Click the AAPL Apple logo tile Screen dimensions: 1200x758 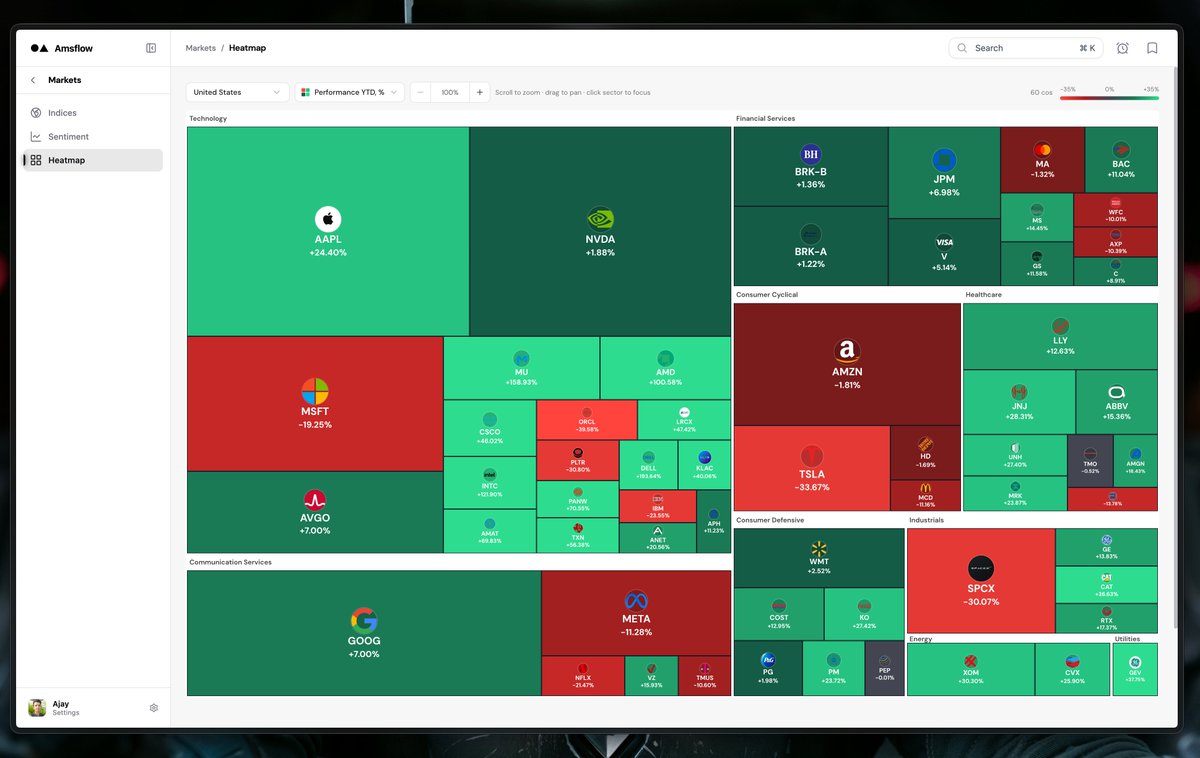point(328,231)
